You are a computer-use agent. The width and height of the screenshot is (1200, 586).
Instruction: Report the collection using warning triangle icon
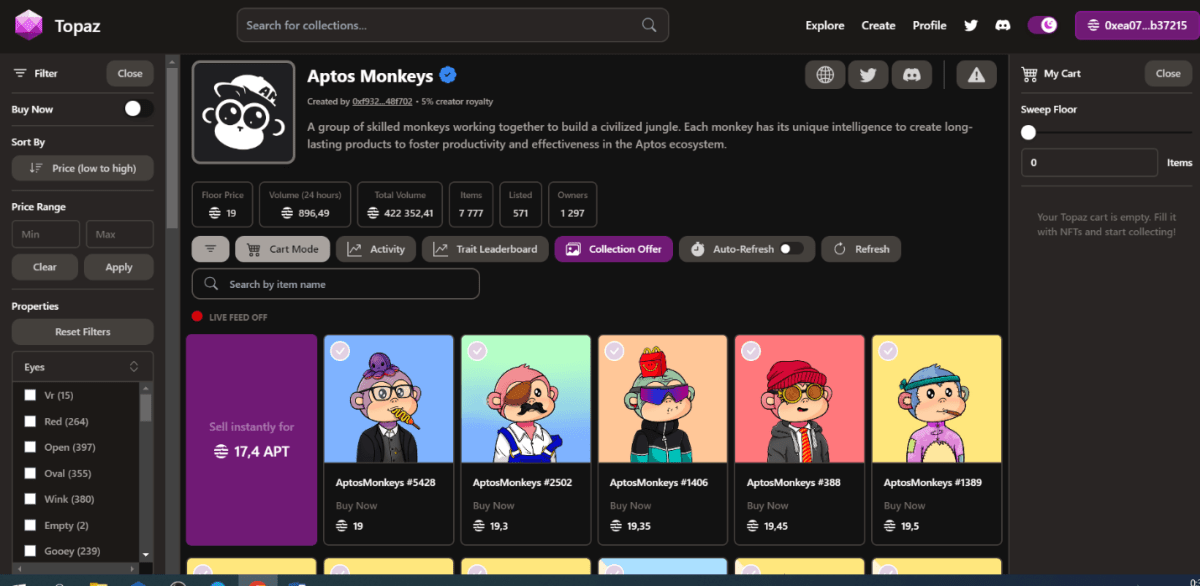click(x=975, y=74)
